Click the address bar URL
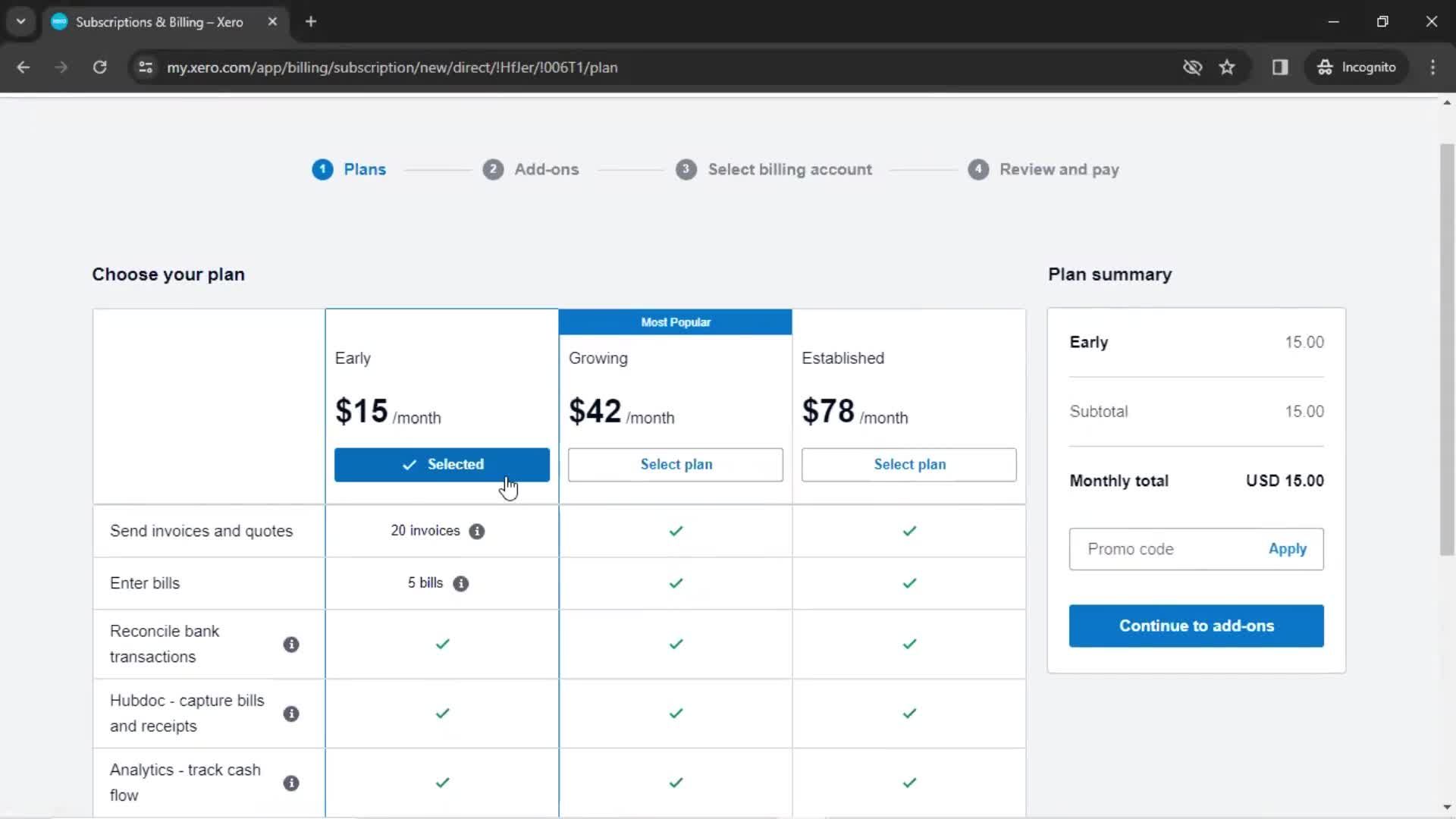Viewport: 1456px width, 819px height. [x=392, y=67]
